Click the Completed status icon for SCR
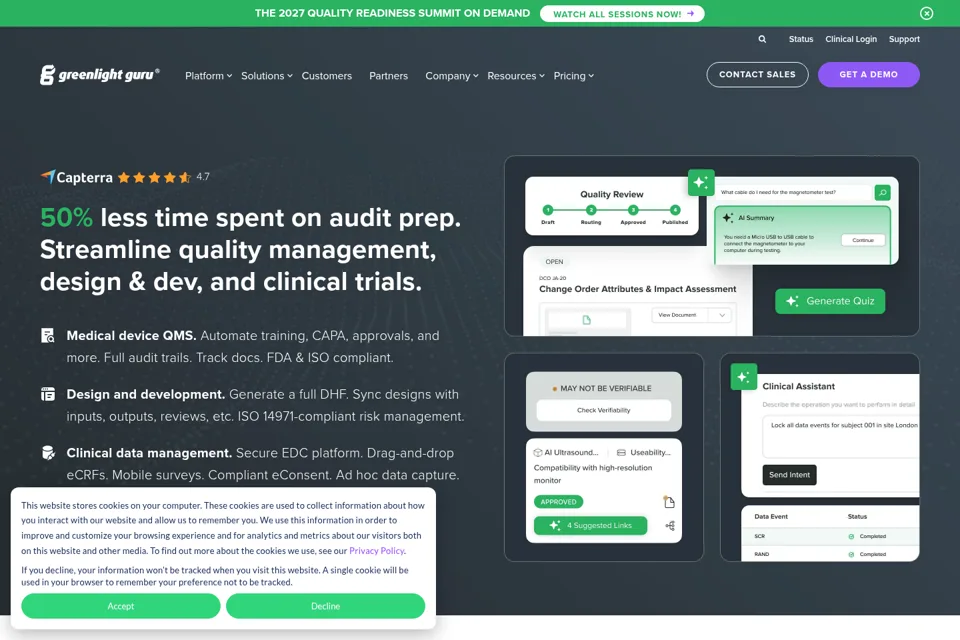This screenshot has height=640, width=960. click(851, 536)
